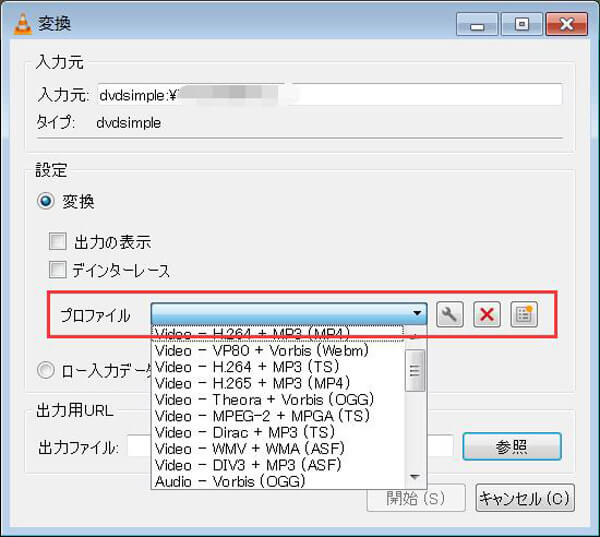Collapse the プロファイル dropdown combo box
The width and height of the screenshot is (600, 537).
coord(289,314)
